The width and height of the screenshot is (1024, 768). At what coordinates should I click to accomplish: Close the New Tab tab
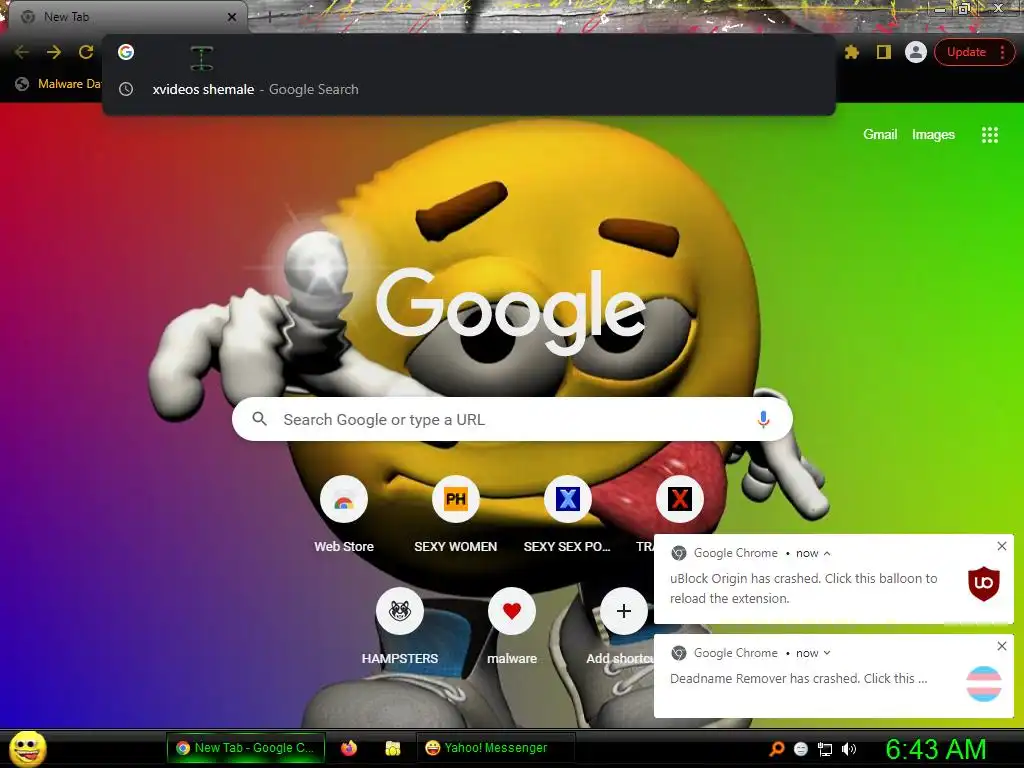[232, 17]
